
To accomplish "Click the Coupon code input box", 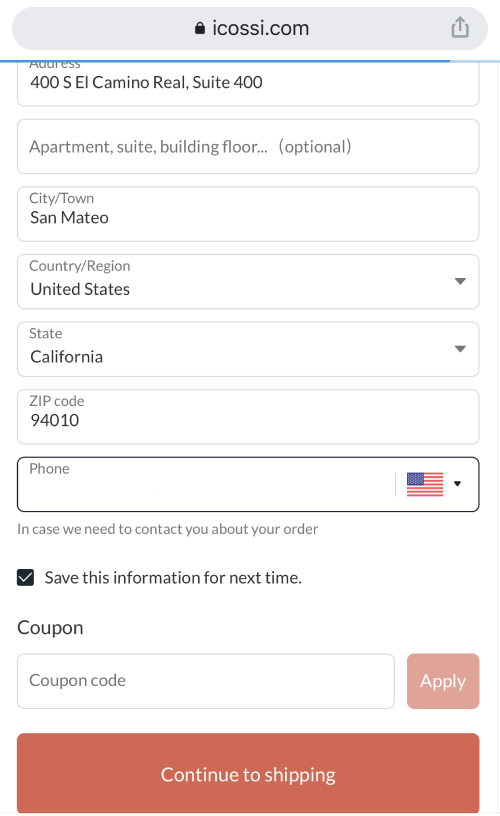I will 206,681.
